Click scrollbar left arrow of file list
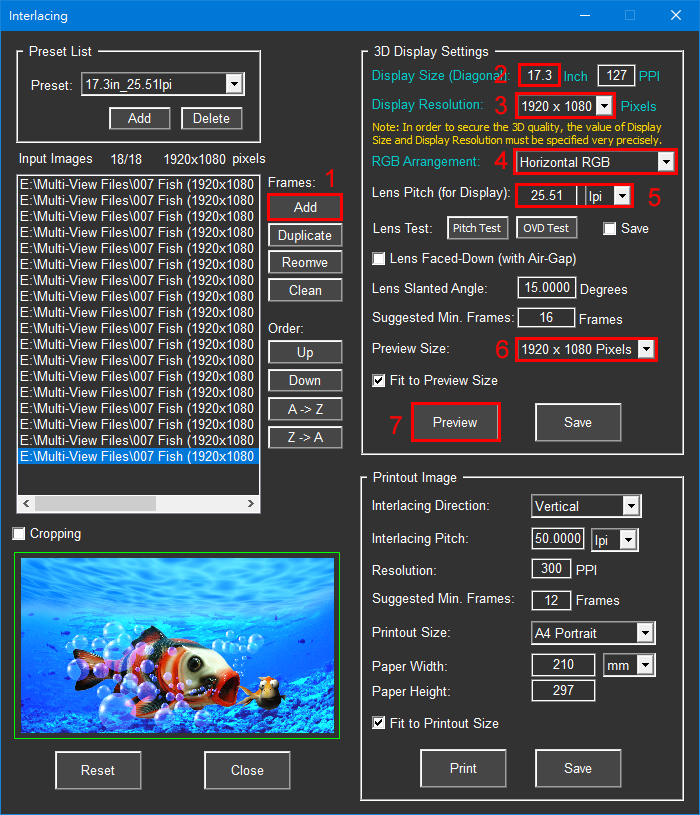Viewport: 700px width, 815px height. coord(26,504)
